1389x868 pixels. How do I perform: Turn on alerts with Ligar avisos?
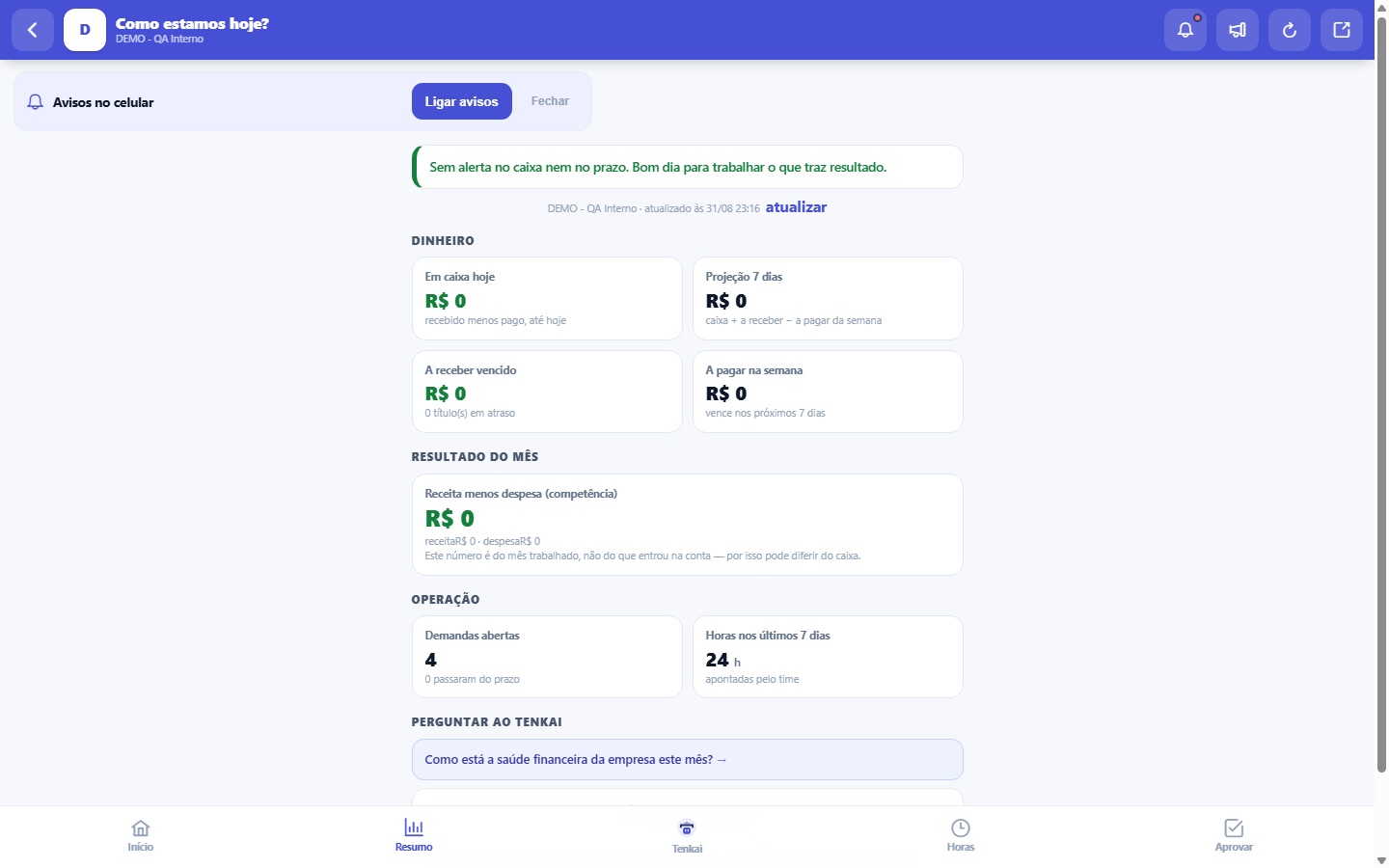[462, 101]
